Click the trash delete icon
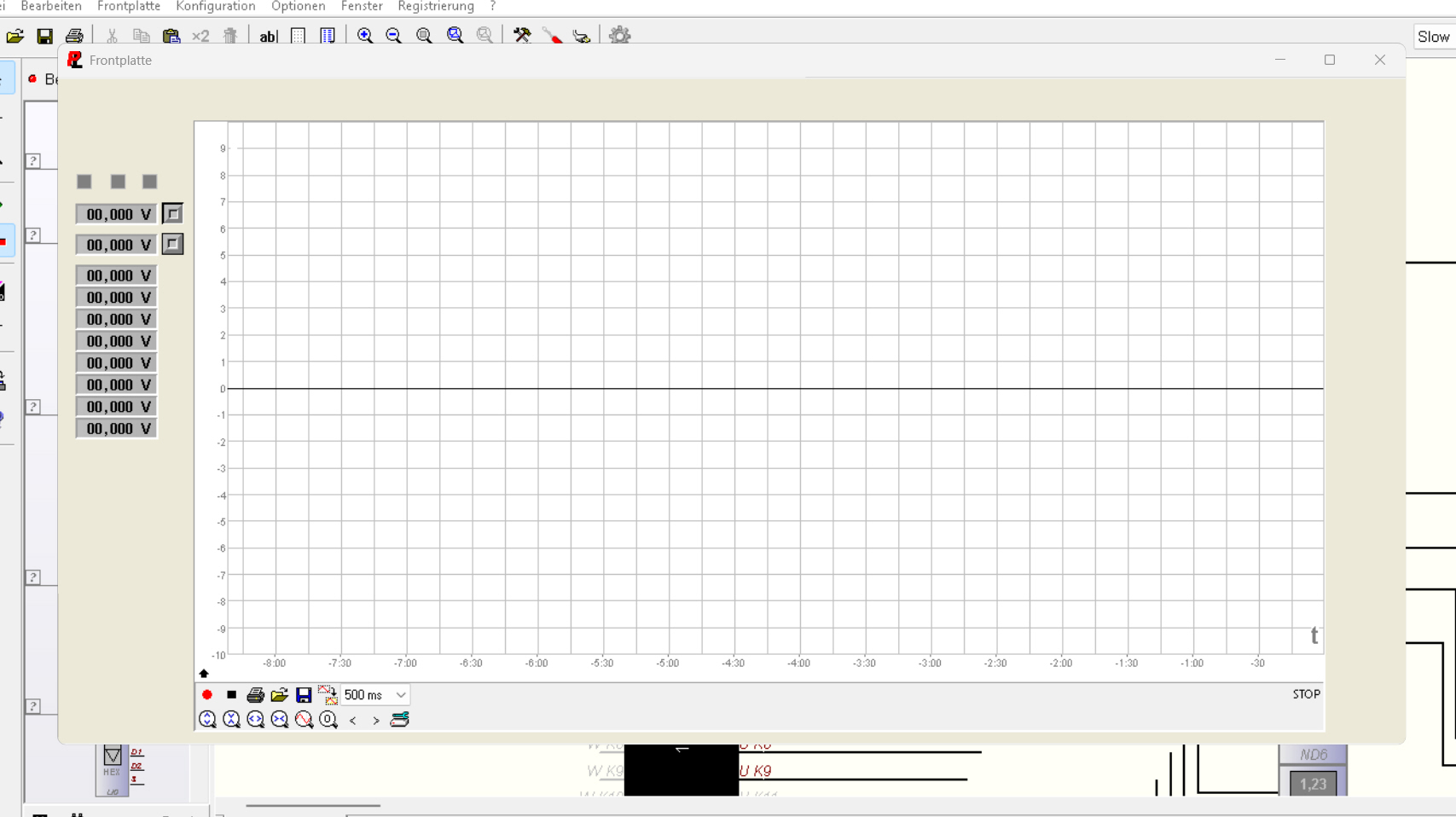Image resolution: width=1456 pixels, height=817 pixels. [230, 36]
